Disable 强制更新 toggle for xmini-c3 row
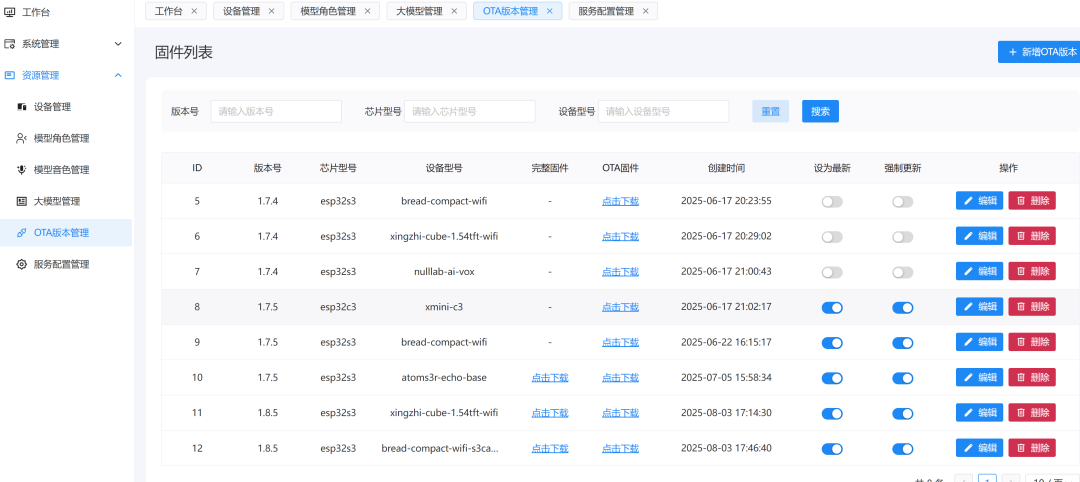The height and width of the screenshot is (482, 1080). 902,308
